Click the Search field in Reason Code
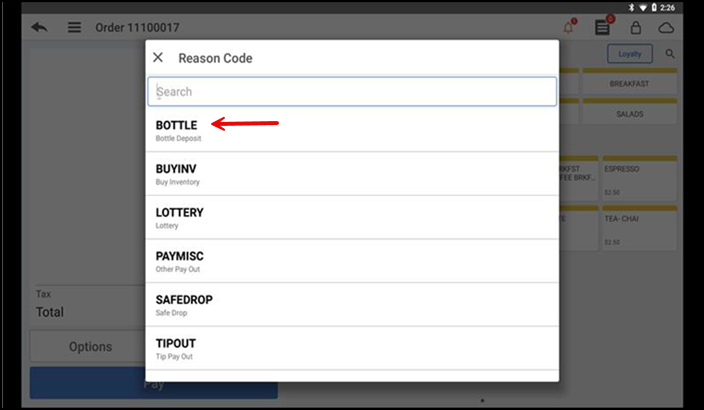 point(352,92)
